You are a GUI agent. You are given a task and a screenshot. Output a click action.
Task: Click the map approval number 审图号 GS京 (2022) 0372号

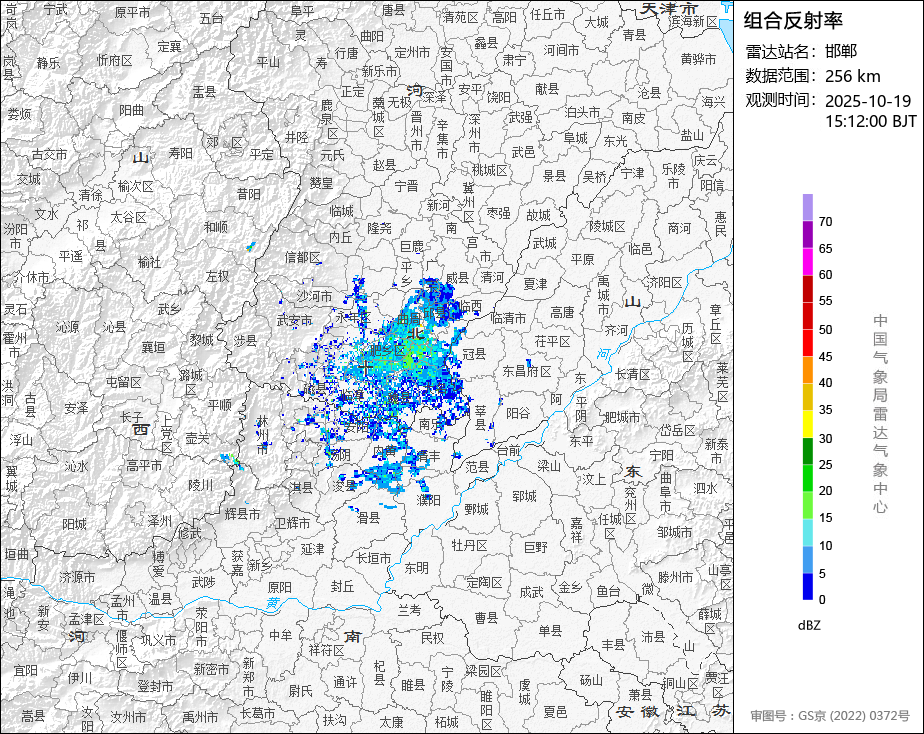(x=830, y=716)
